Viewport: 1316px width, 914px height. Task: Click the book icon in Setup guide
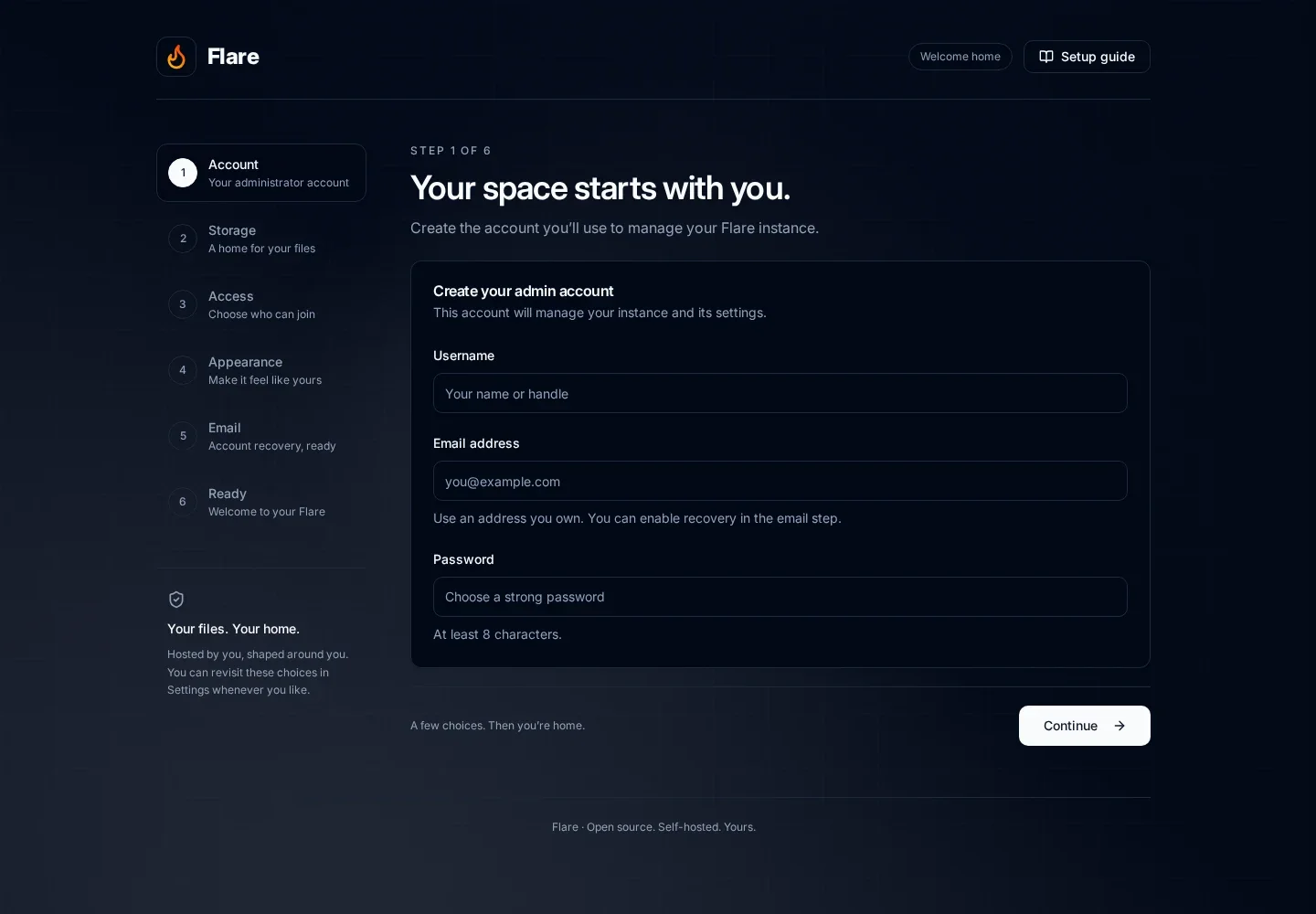point(1046,57)
